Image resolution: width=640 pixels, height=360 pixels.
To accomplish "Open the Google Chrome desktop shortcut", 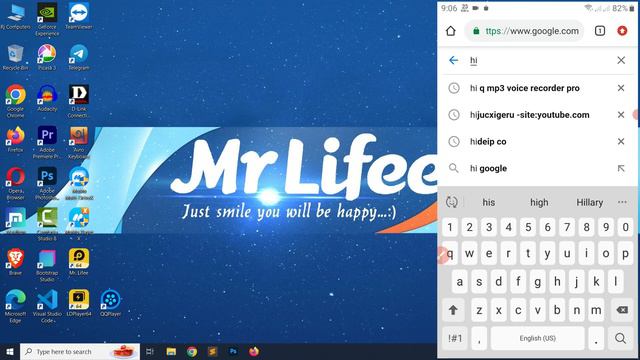I will click(x=16, y=101).
